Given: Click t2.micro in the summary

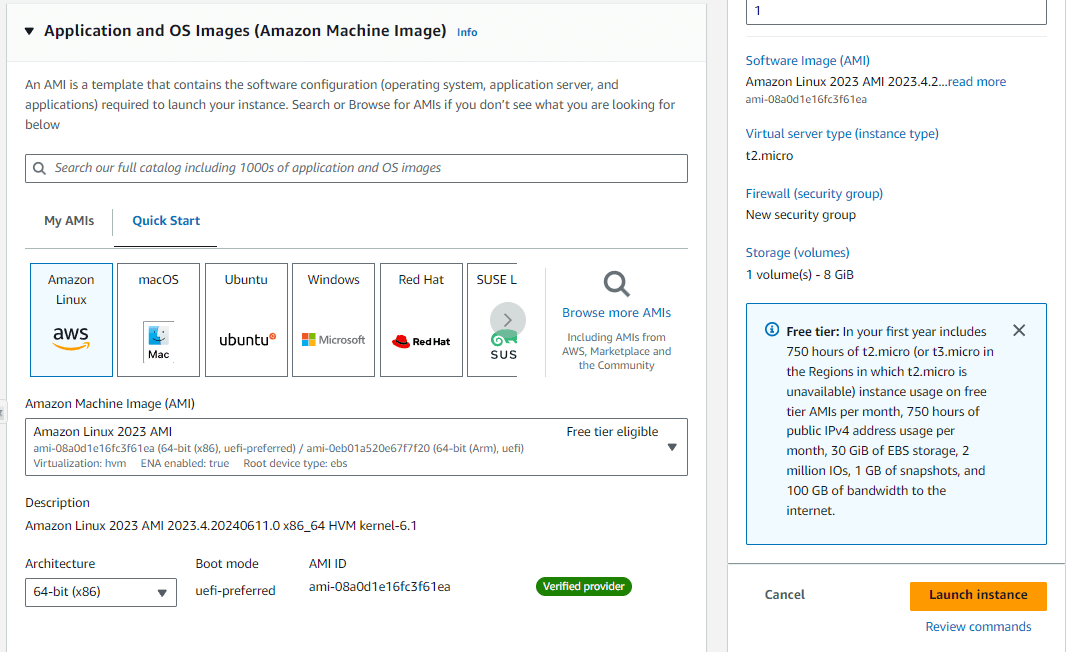Looking at the screenshot, I should coord(769,156).
